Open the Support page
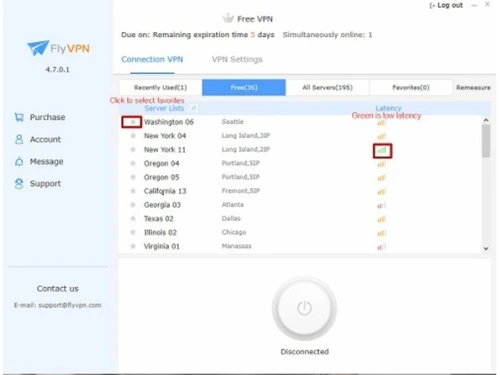The height and width of the screenshot is (375, 500). [x=45, y=184]
